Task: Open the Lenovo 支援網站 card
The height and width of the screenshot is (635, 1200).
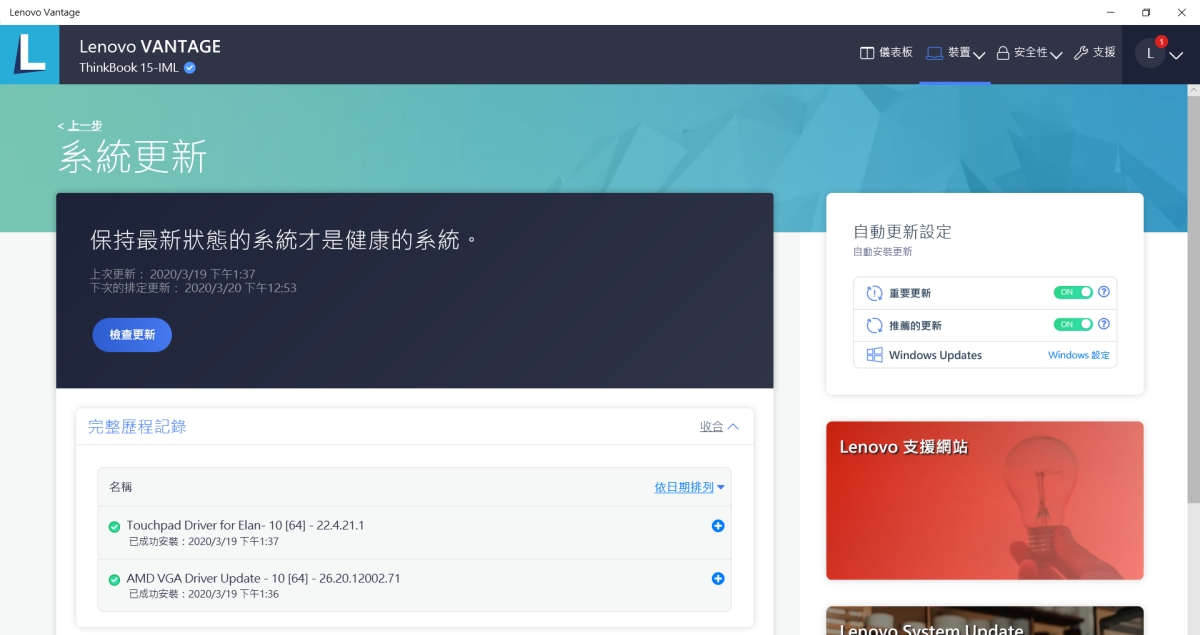Action: point(985,500)
